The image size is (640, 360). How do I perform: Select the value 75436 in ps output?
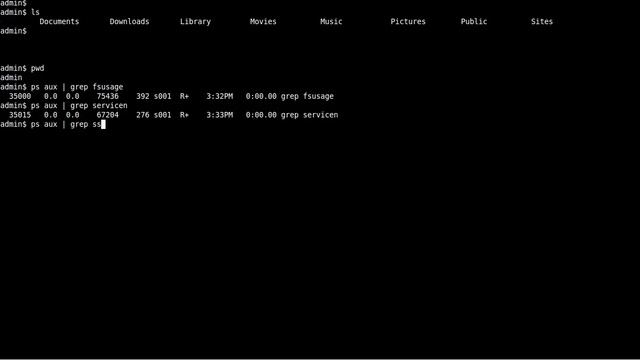108,96
